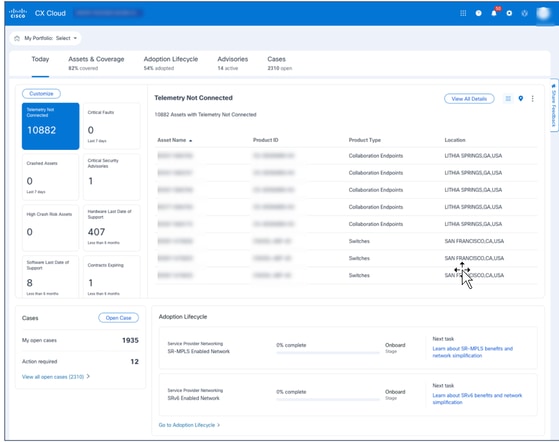The width and height of the screenshot is (559, 442).
Task: Open the apps grid launcher icon
Action: pos(463,13)
